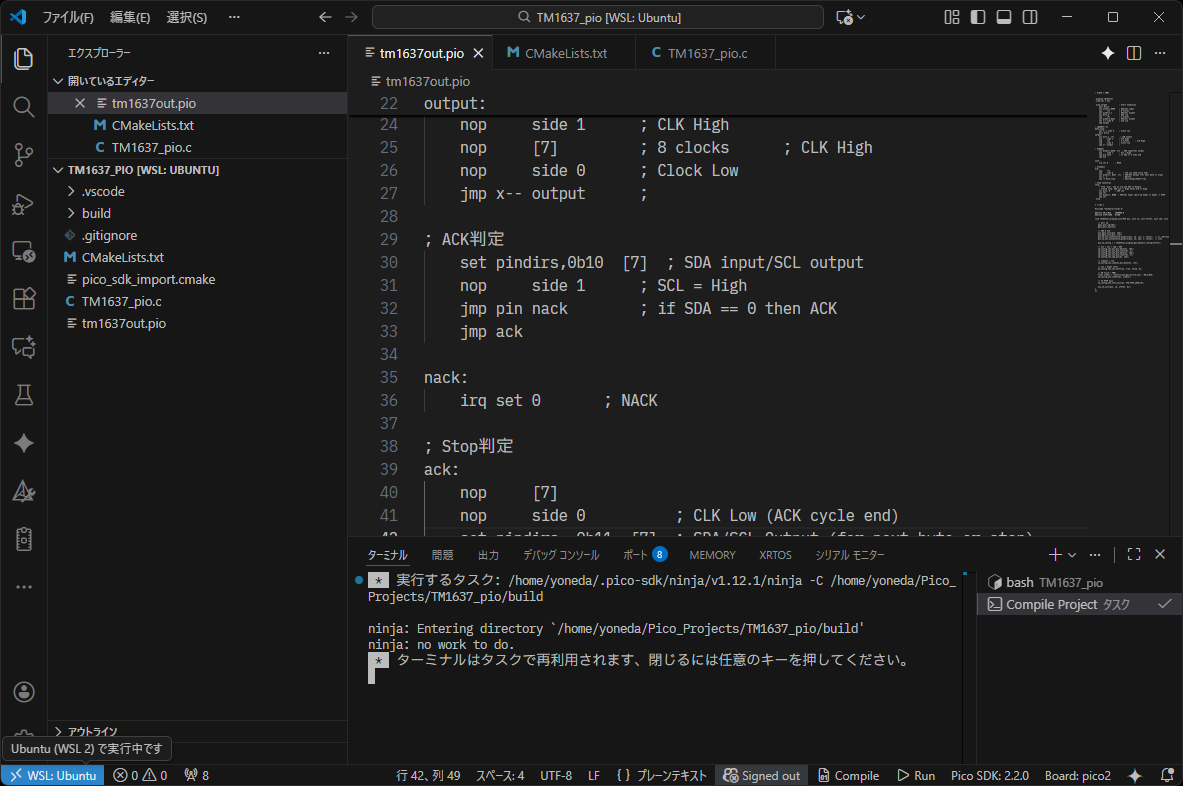This screenshot has height=786, width=1183.
Task: Click the notifications bell in status bar
Action: (x=1166, y=776)
